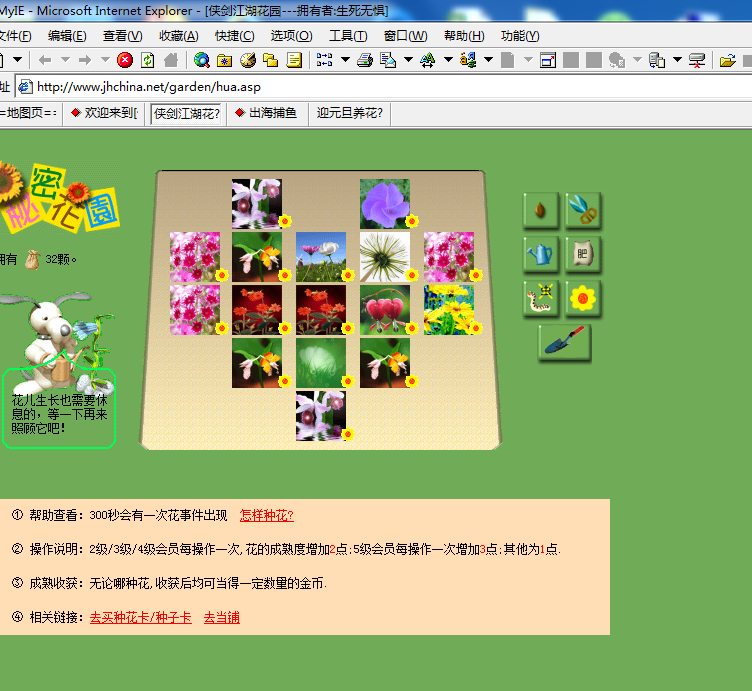Open the 怎样种花? help link

pyautogui.click(x=267, y=515)
